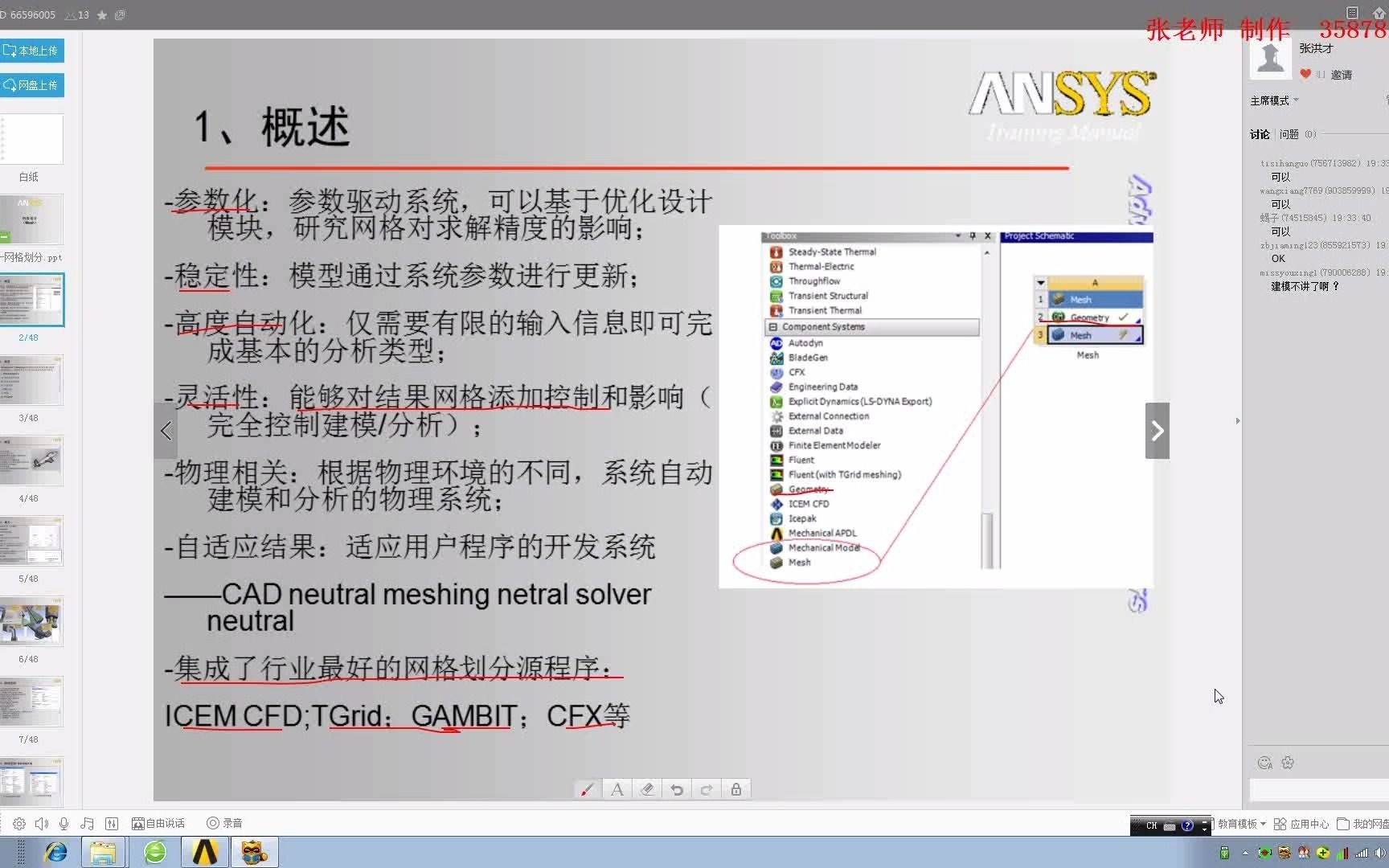1389x868 pixels.
Task: Click the system tray volume speaker icon
Action: coord(1379,853)
